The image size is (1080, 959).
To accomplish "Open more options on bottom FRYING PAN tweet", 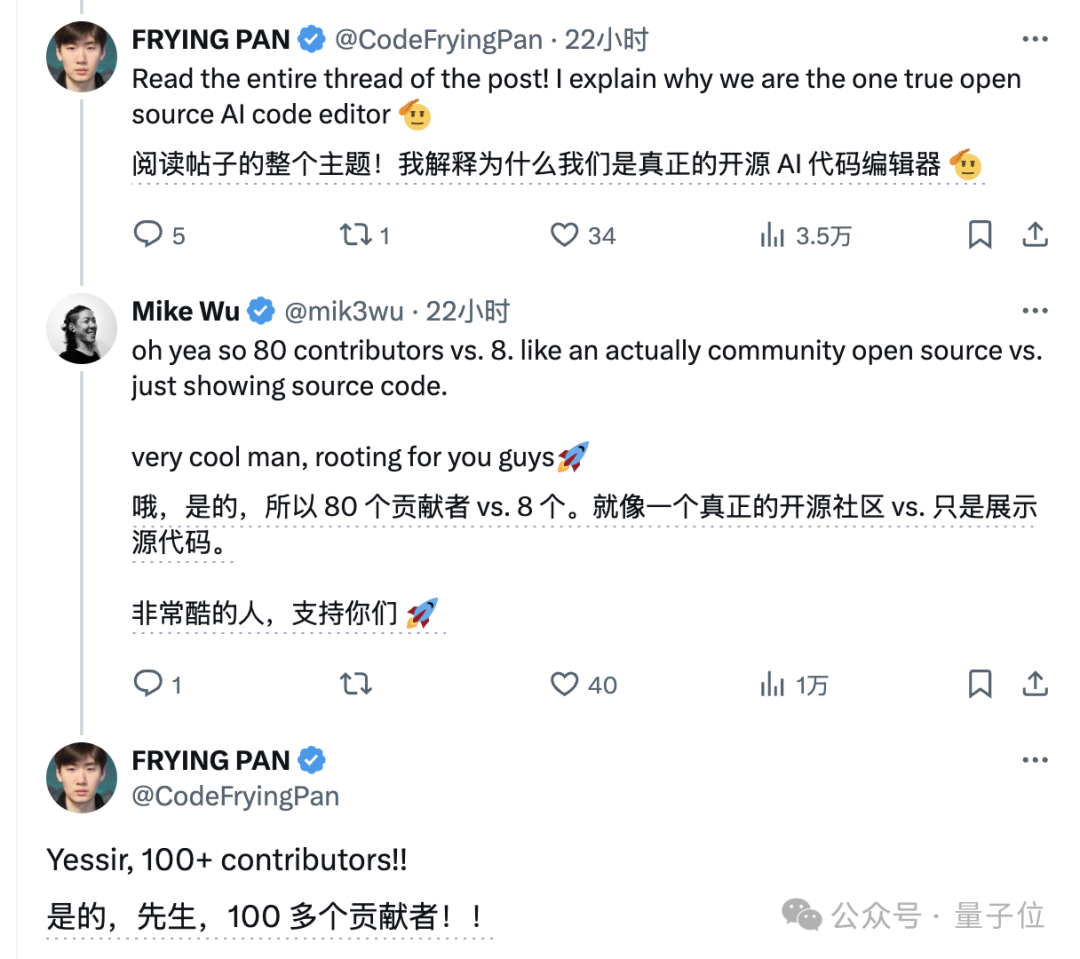I will click(x=1035, y=760).
